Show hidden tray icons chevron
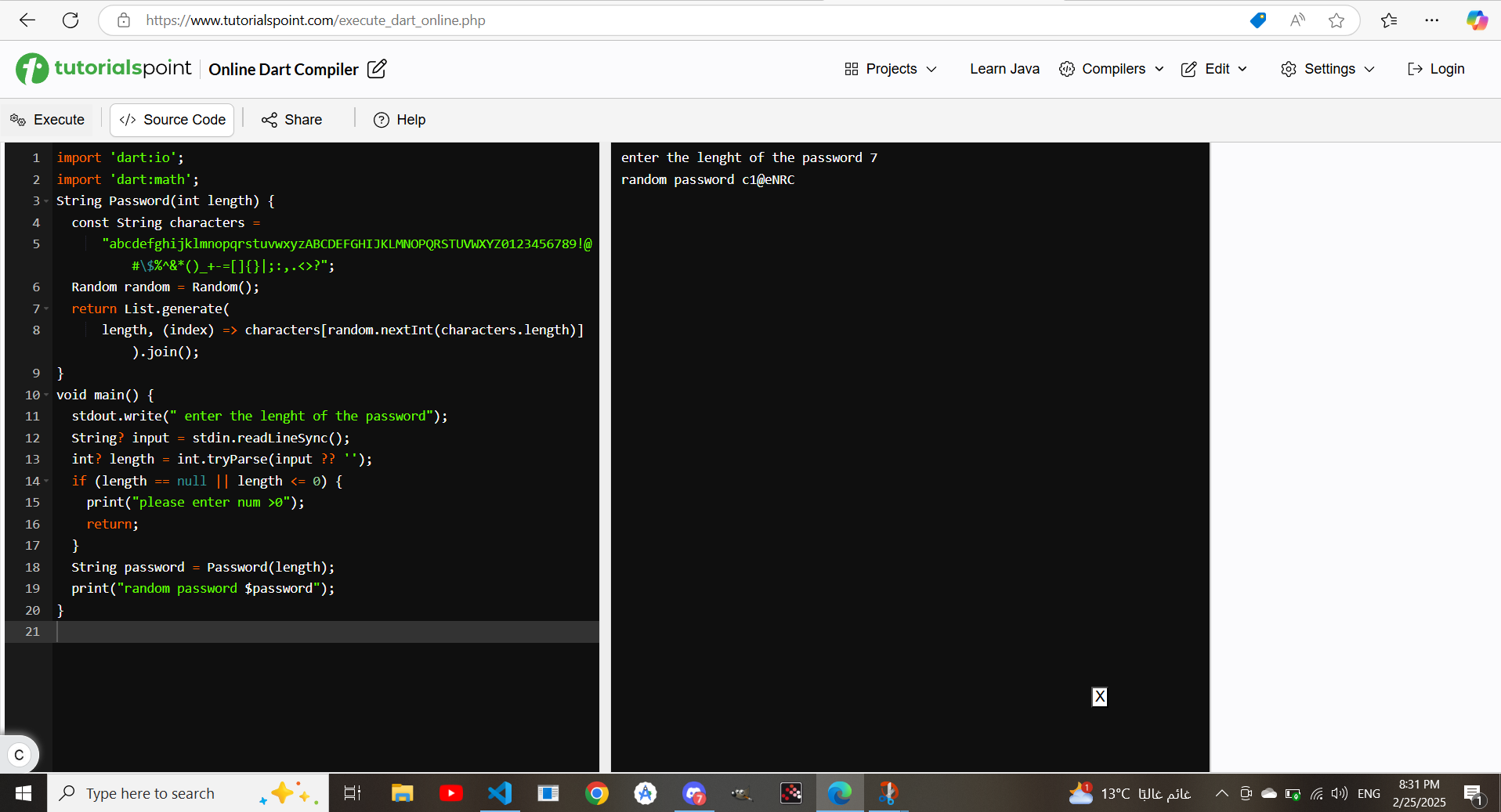Screen dimensions: 1501x812 (x=1221, y=793)
